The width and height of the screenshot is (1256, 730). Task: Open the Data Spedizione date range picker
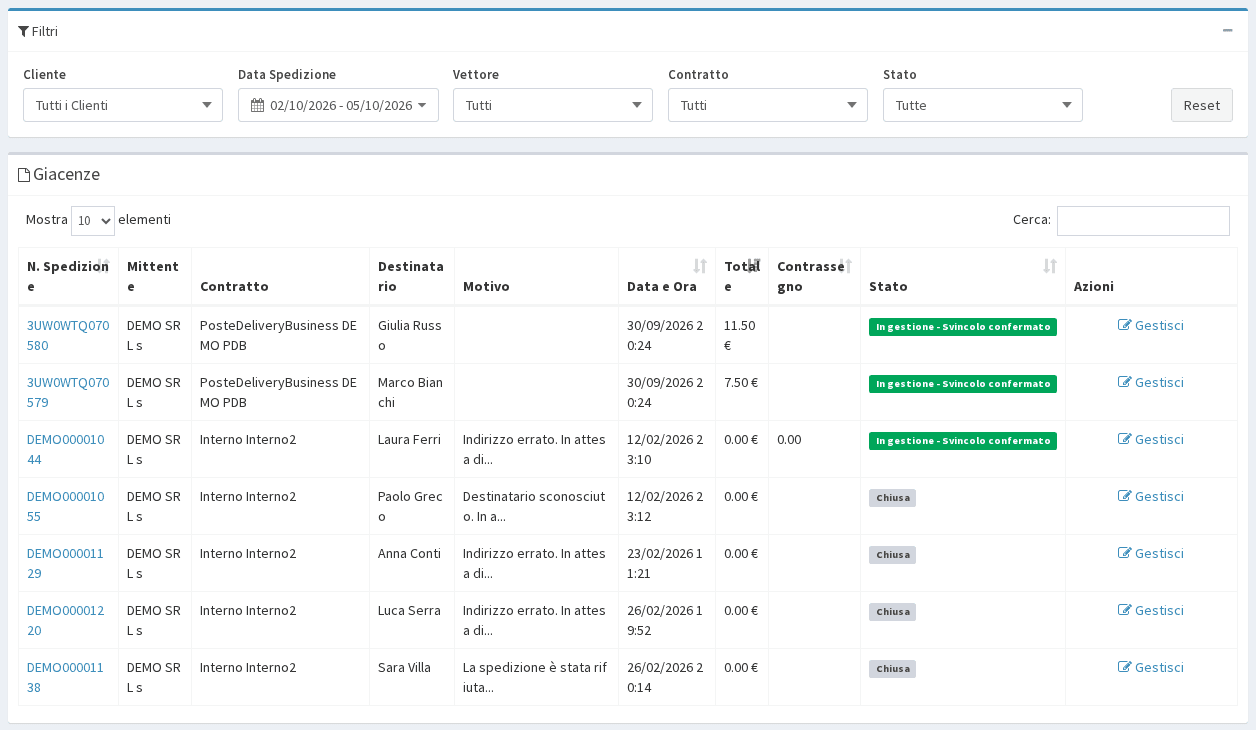(x=338, y=105)
